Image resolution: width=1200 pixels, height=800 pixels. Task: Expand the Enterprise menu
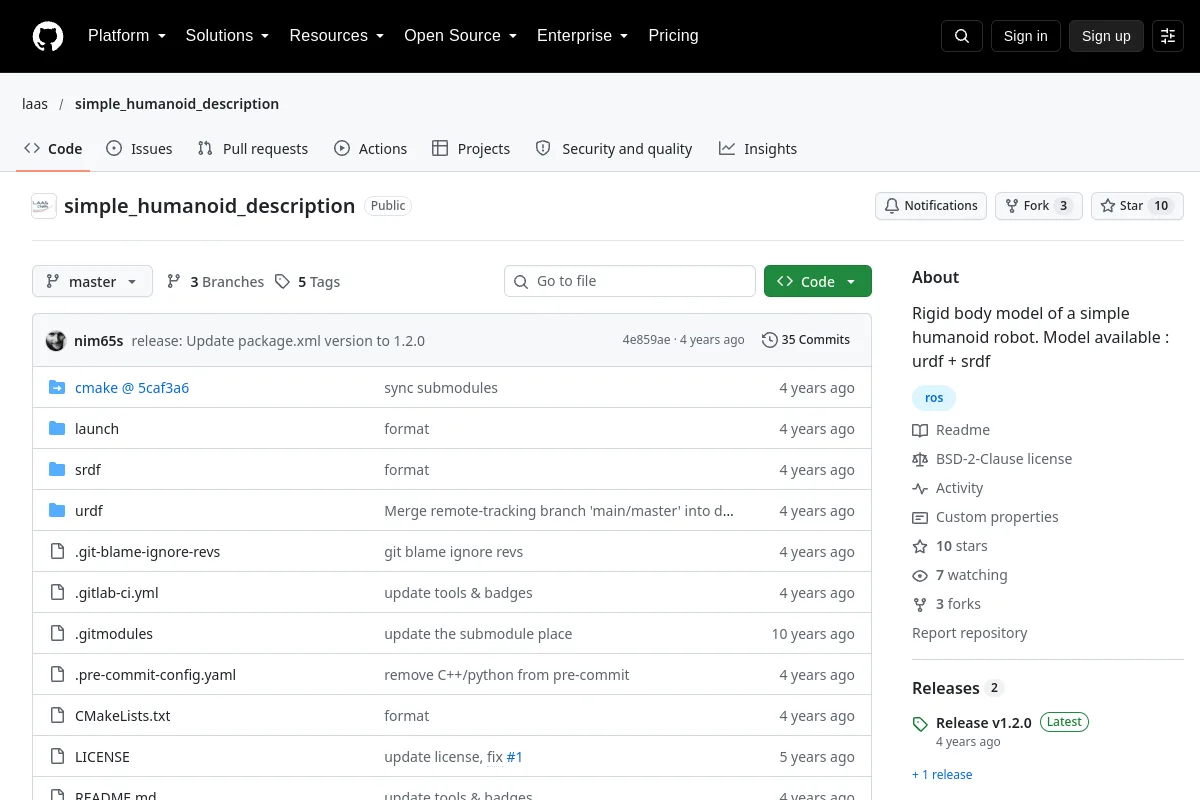[582, 36]
